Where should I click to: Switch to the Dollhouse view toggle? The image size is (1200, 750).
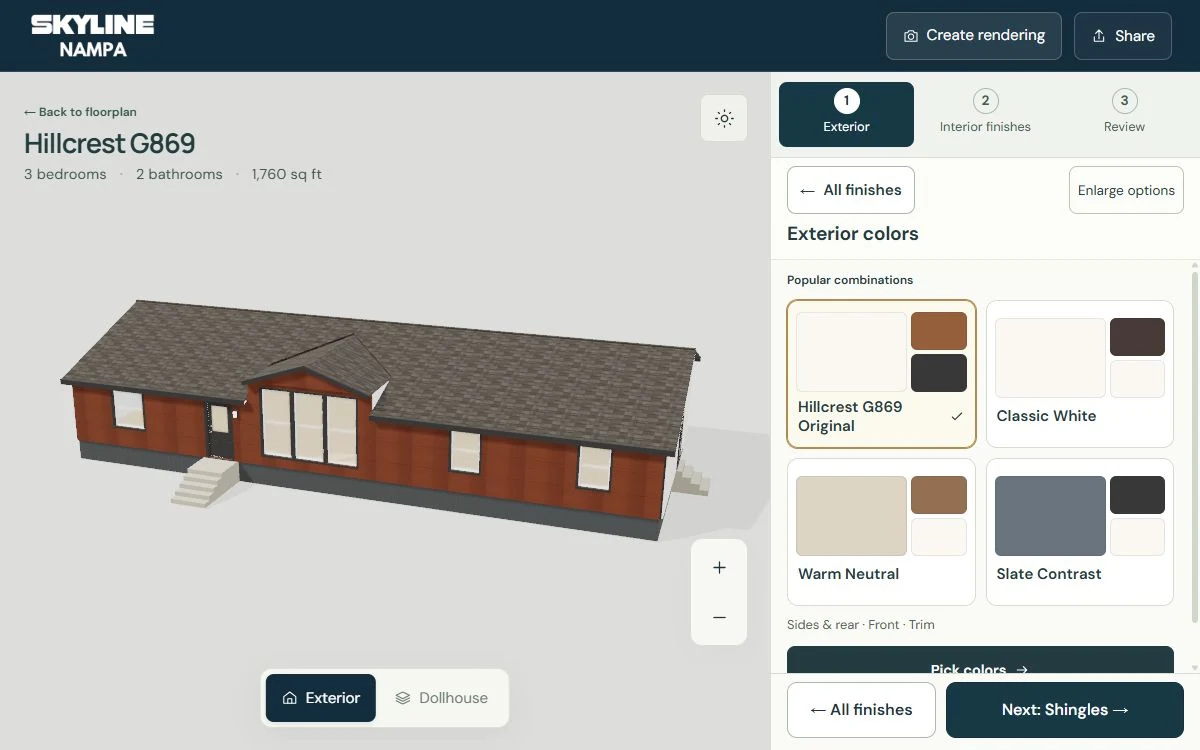click(x=441, y=698)
